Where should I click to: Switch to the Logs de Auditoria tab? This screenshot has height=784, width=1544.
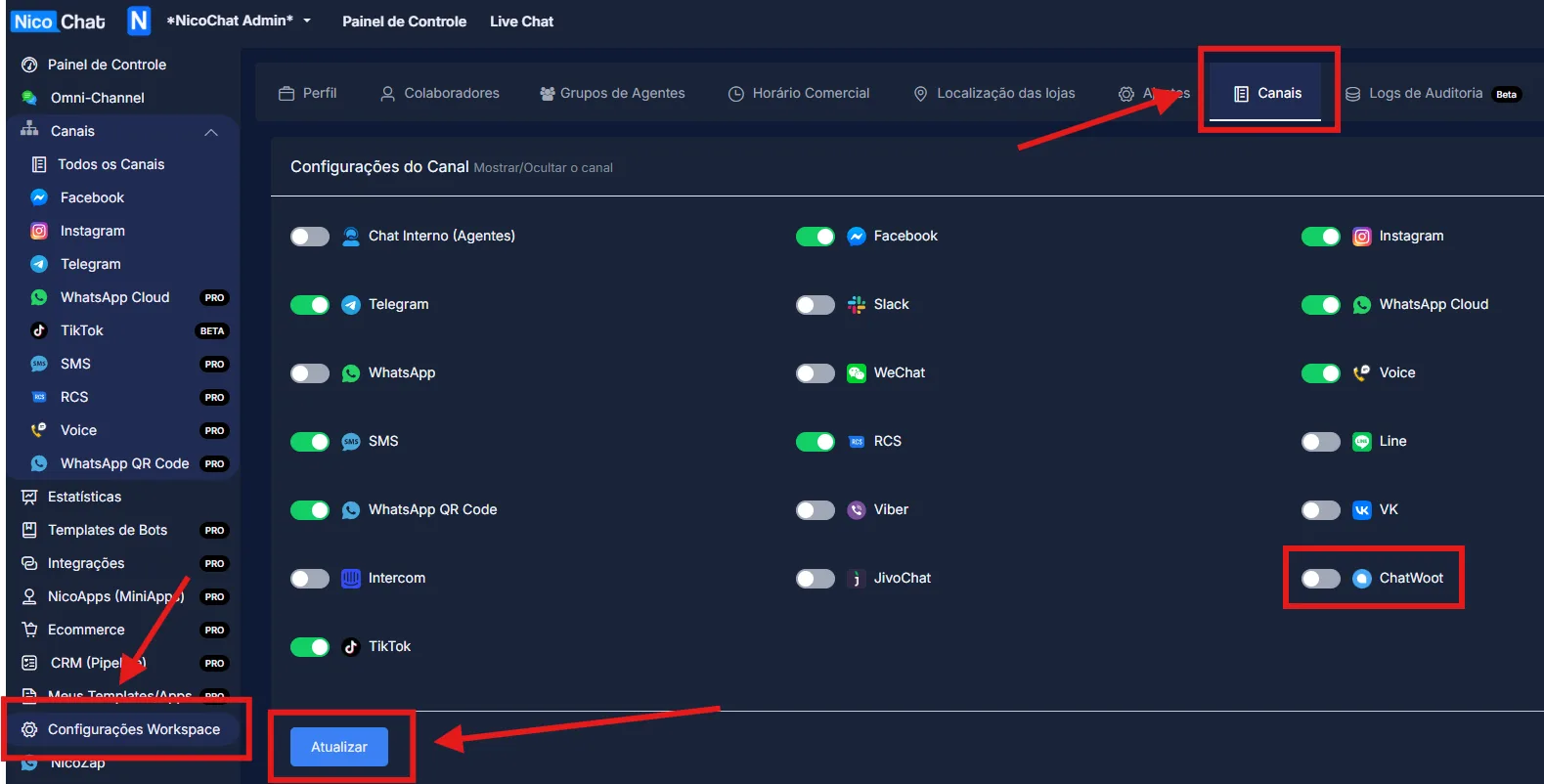[x=1432, y=93]
